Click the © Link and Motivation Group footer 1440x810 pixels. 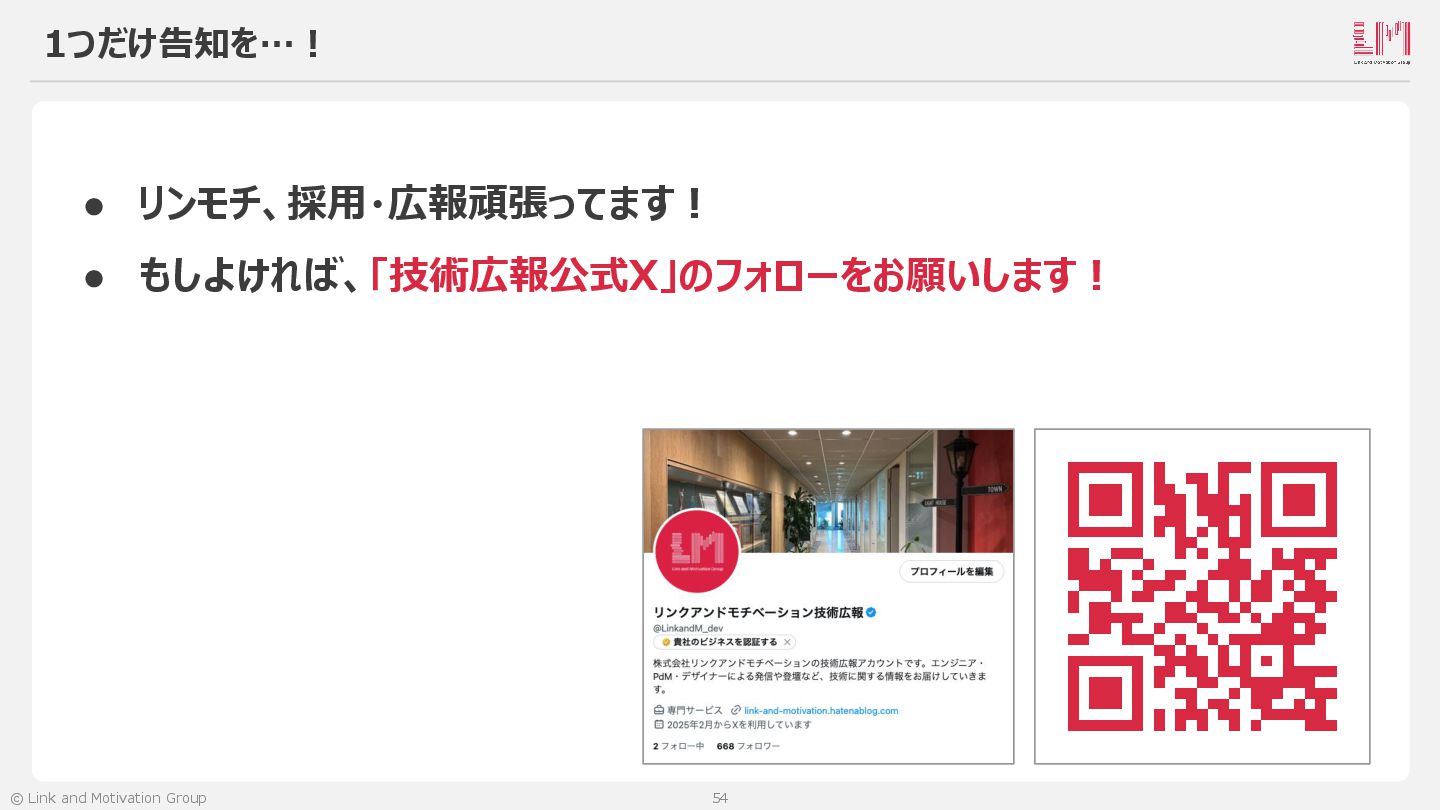[108, 798]
